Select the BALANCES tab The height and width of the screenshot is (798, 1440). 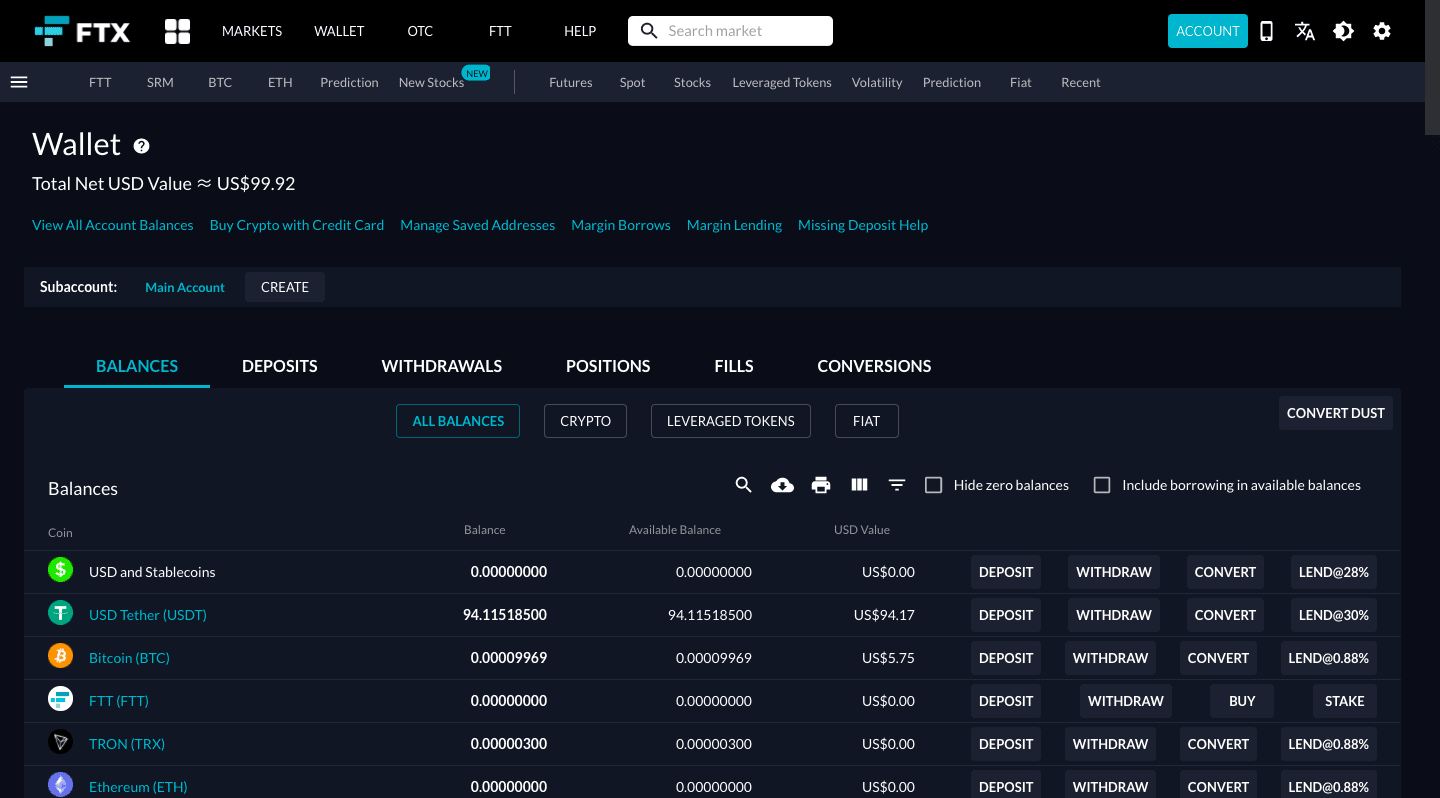tap(137, 366)
